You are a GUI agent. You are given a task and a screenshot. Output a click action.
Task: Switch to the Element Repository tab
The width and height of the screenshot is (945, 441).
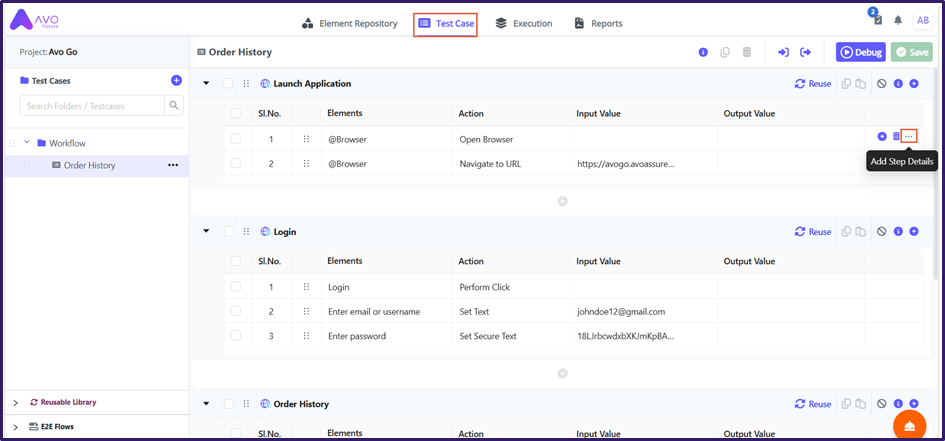349,23
